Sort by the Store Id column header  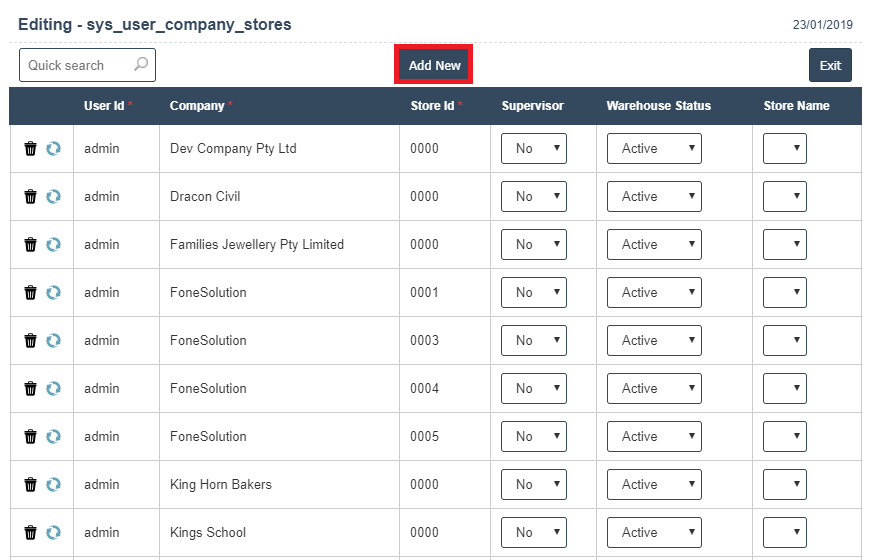432,106
